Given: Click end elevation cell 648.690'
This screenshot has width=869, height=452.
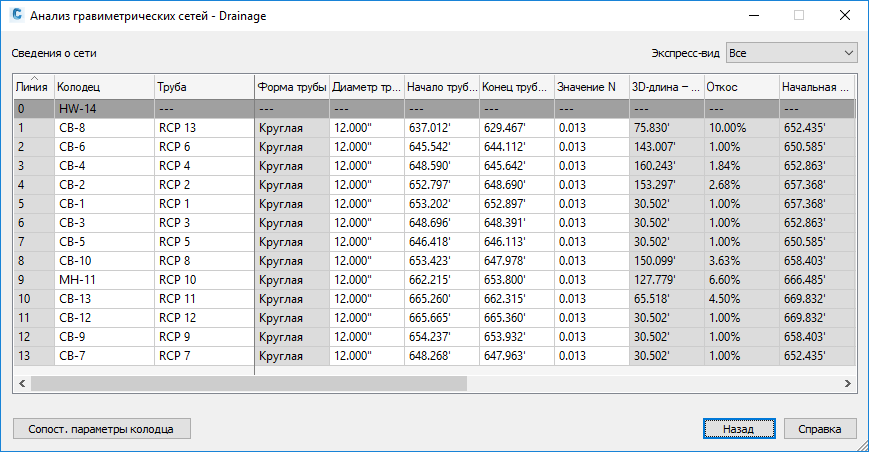Looking at the screenshot, I should click(x=517, y=185).
